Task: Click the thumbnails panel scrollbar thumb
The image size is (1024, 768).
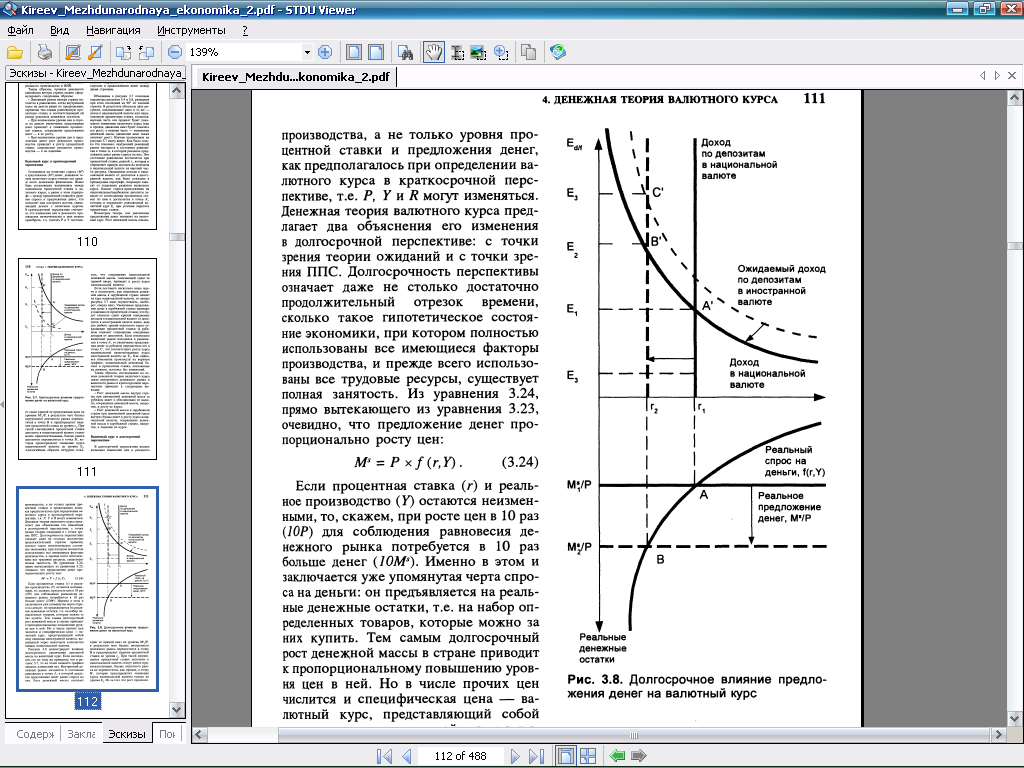Action: point(177,238)
